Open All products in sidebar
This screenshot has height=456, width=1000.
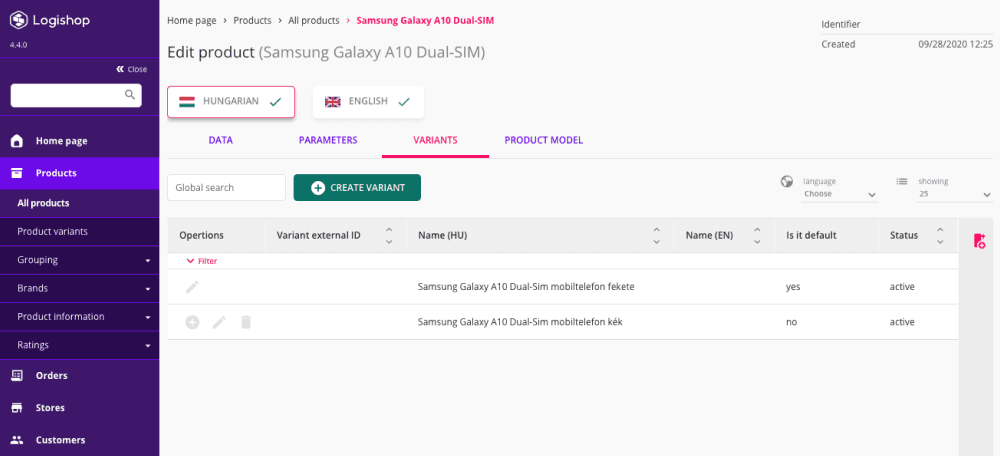[80, 203]
